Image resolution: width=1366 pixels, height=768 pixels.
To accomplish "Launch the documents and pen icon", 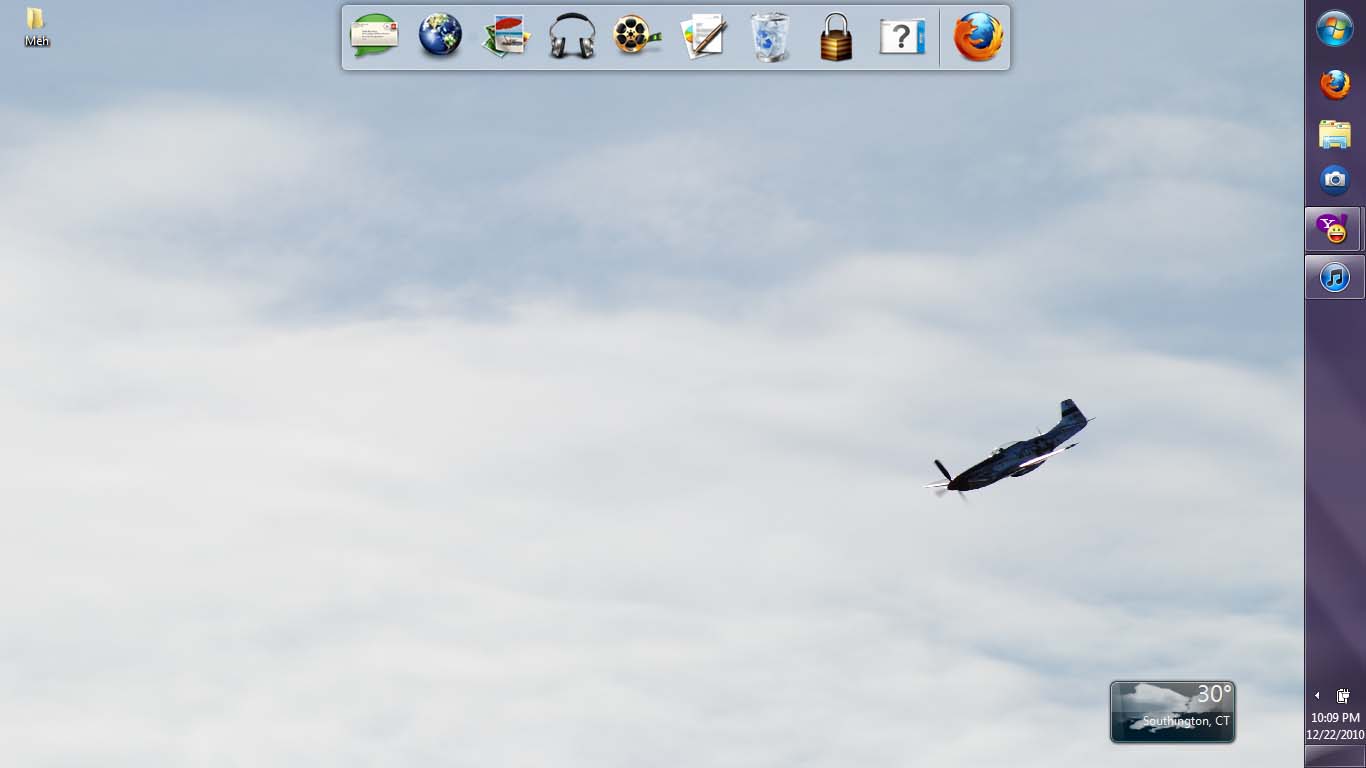I will tap(704, 37).
